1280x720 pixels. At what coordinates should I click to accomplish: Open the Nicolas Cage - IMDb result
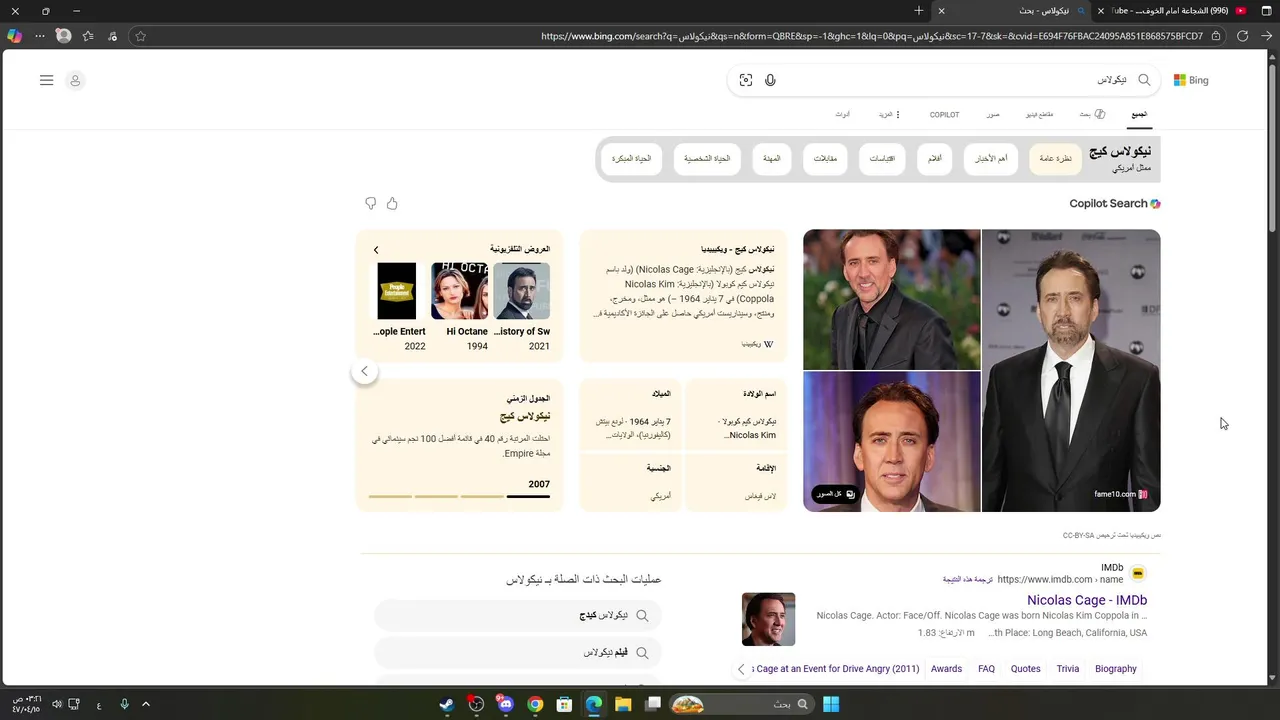click(1087, 600)
